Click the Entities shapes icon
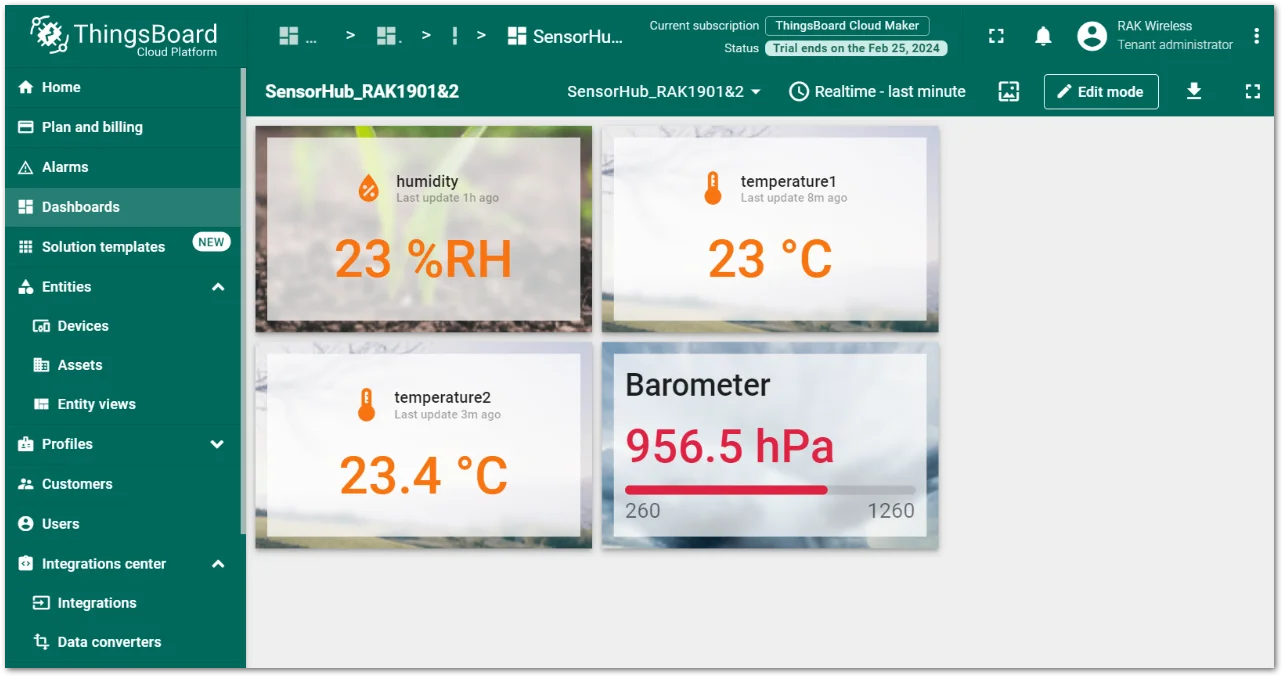 (26, 287)
